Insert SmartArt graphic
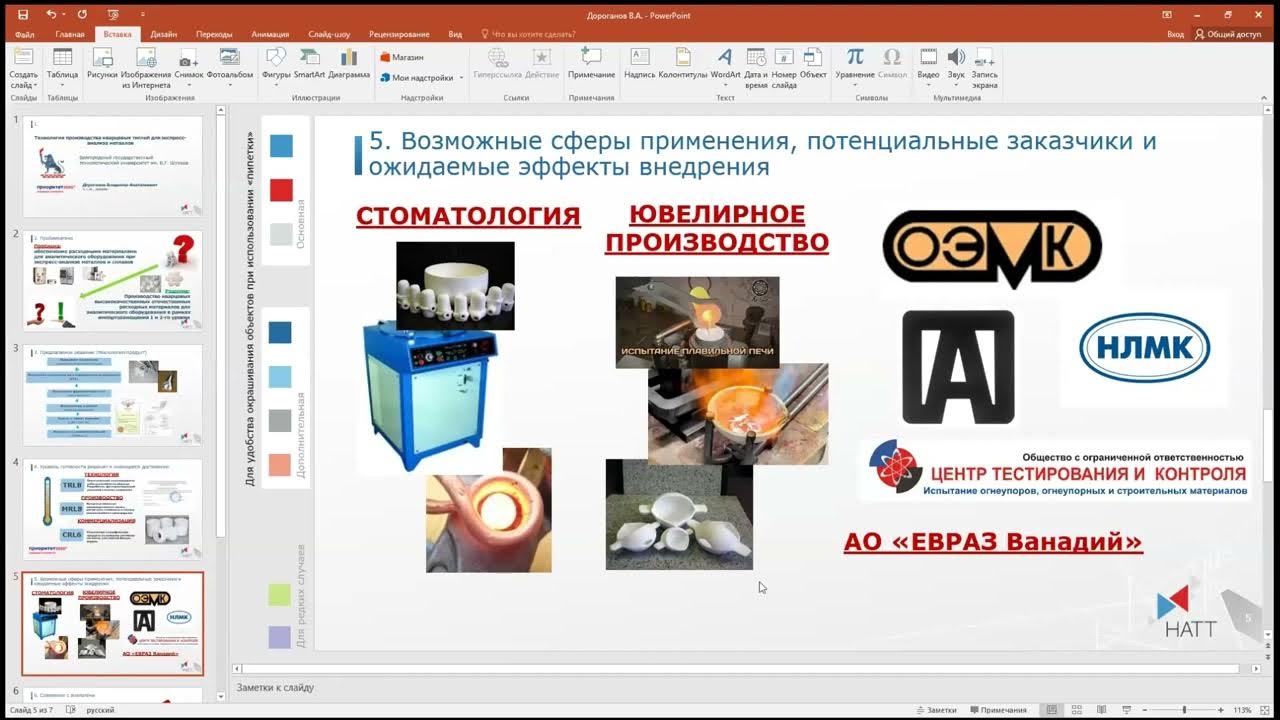This screenshot has width=1280, height=720. point(309,63)
